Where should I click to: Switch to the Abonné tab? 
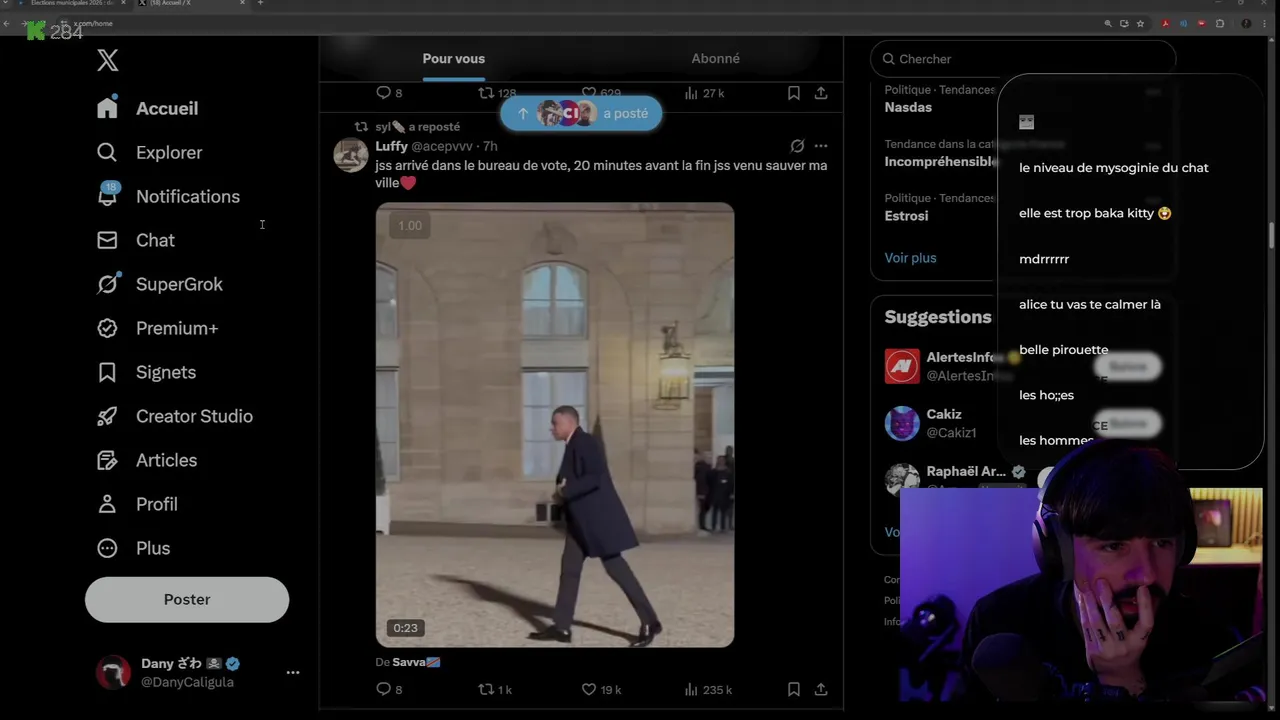(x=716, y=58)
